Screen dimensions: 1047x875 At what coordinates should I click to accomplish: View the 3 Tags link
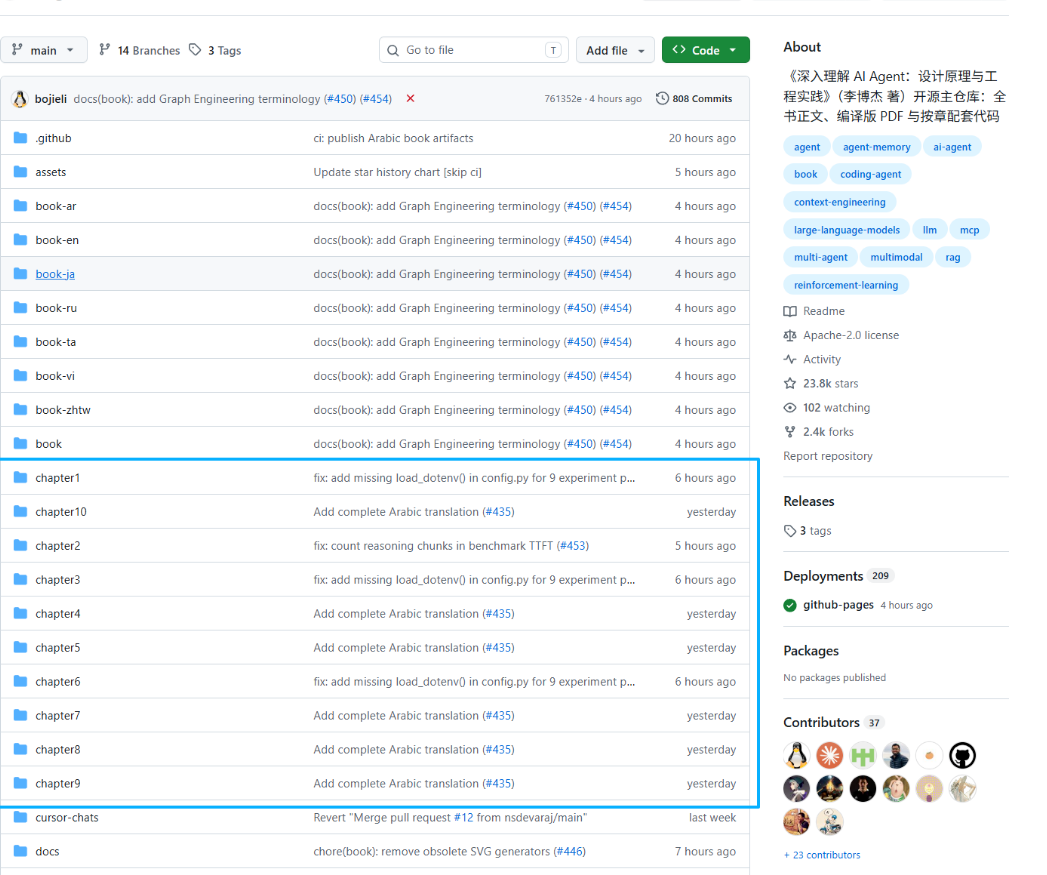click(x=215, y=50)
